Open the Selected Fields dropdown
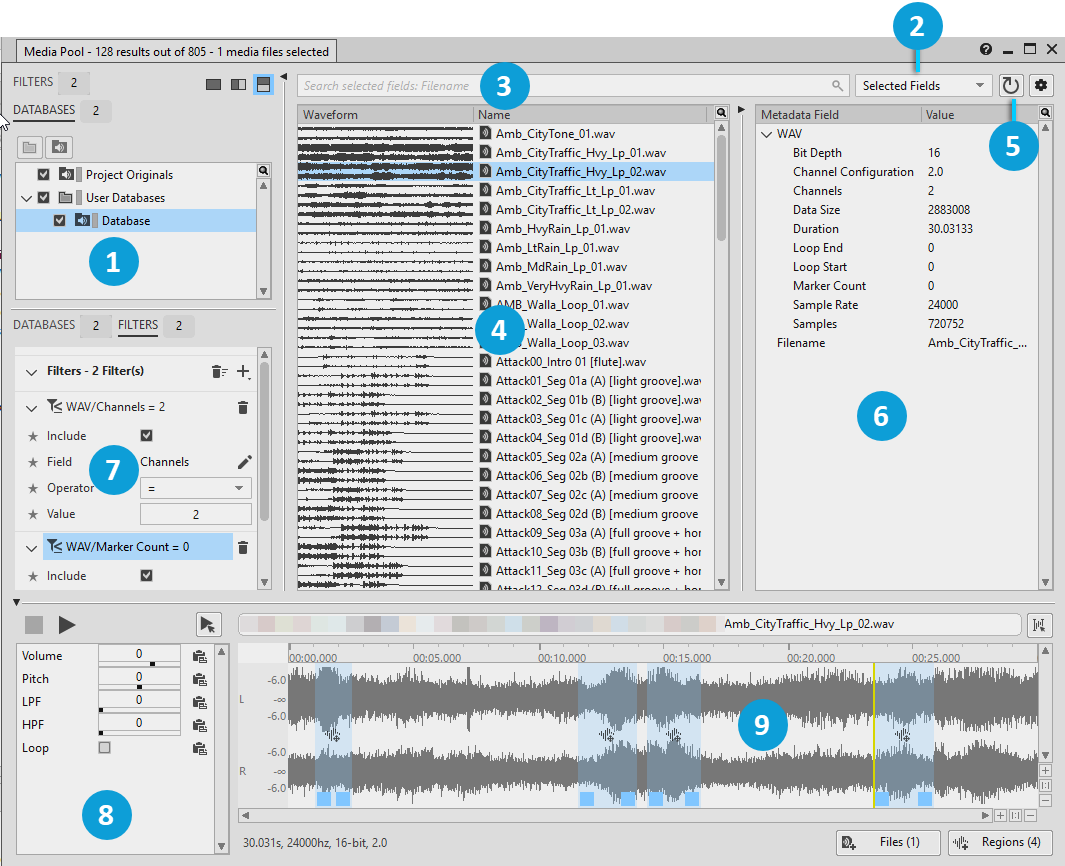This screenshot has height=866, width=1065. [x=922, y=86]
